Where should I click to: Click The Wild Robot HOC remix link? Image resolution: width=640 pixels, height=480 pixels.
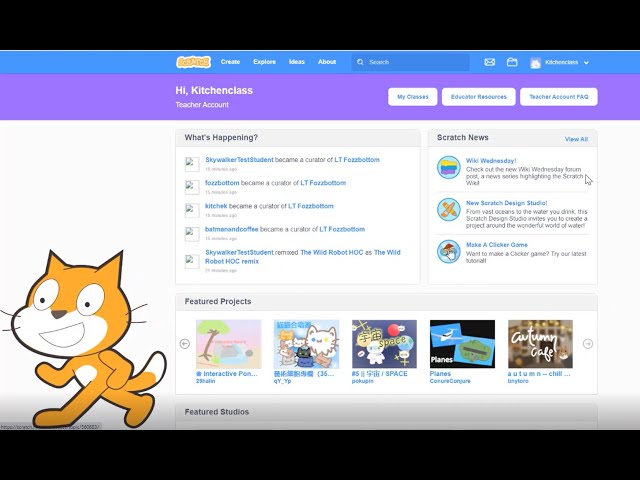click(302, 257)
